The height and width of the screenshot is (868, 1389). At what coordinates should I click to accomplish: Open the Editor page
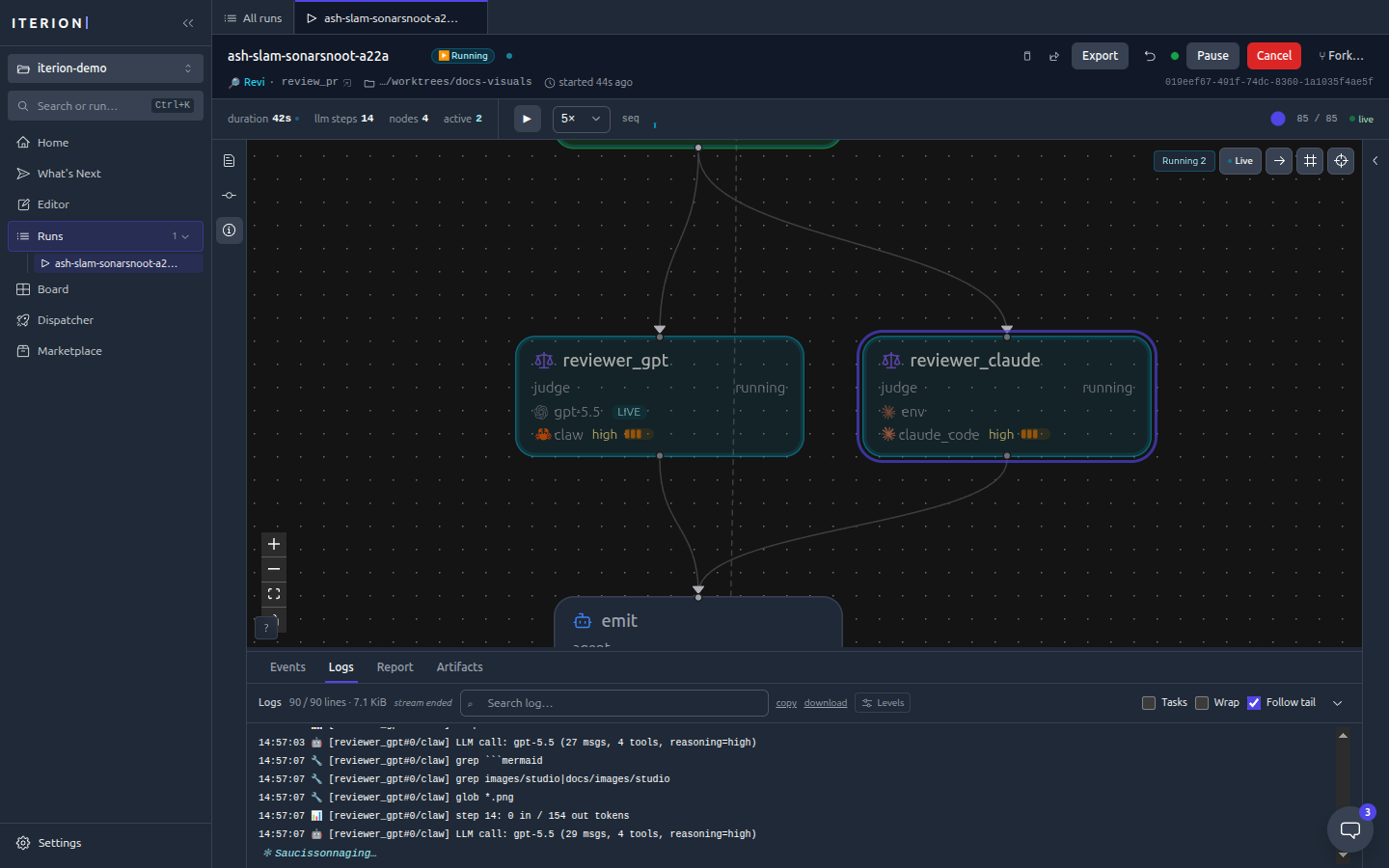tap(106, 204)
